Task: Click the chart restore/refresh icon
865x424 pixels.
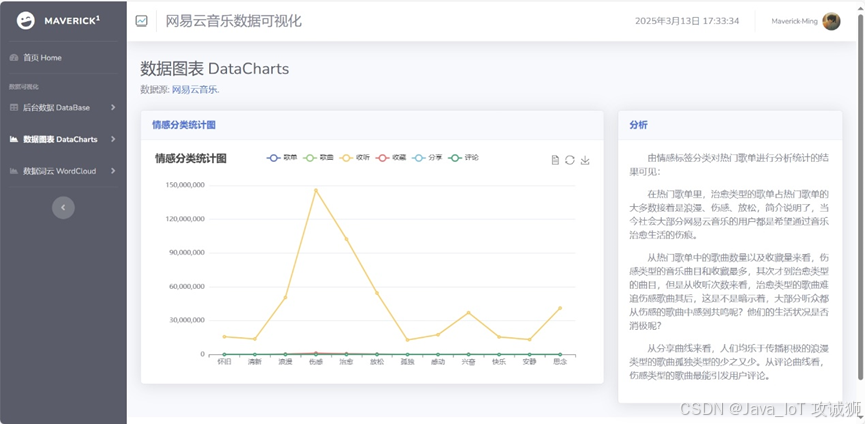Action: pyautogui.click(x=570, y=160)
